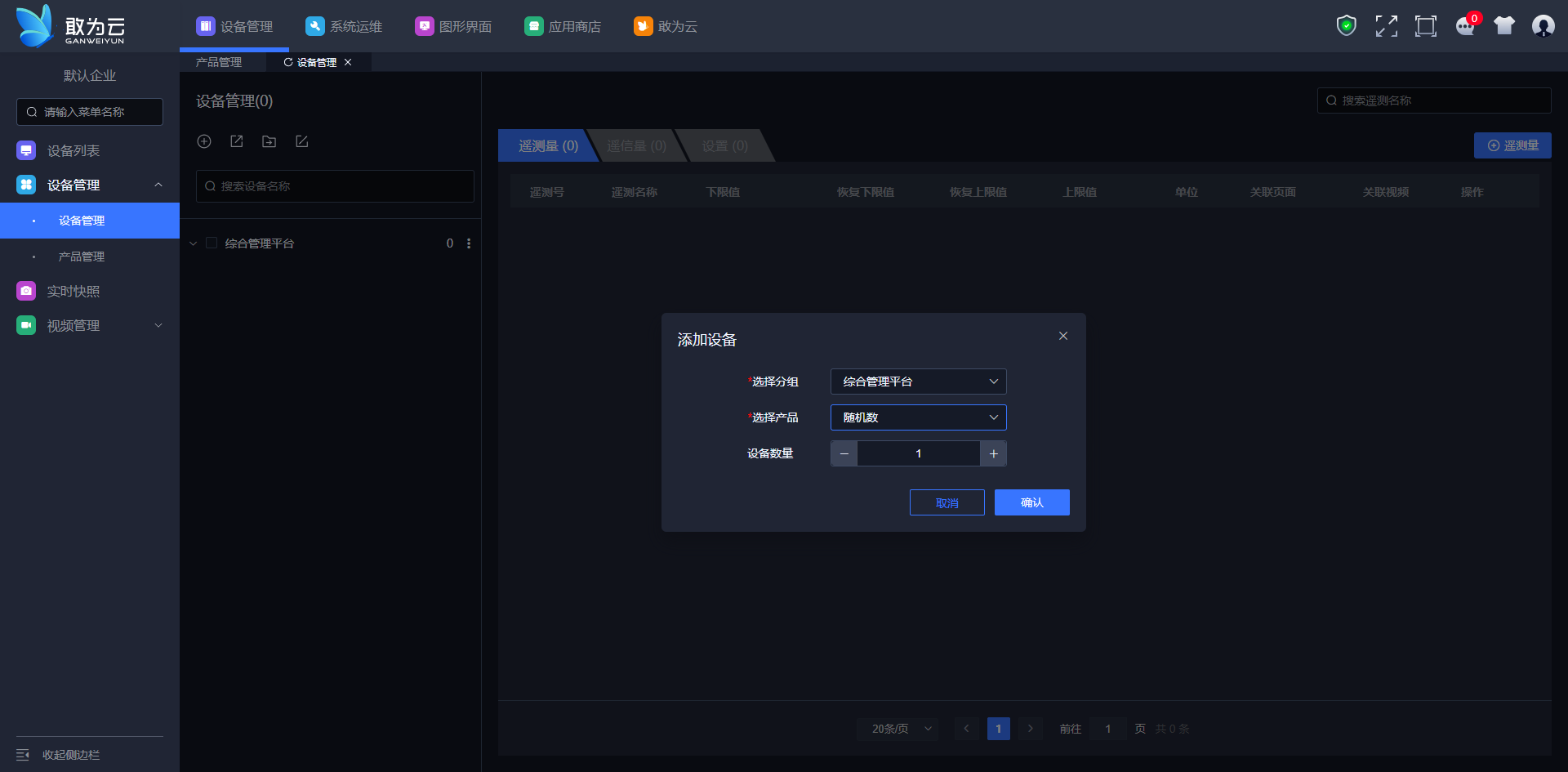The height and width of the screenshot is (772, 1568).
Task: Close the 设备管理 page tab
Action: (x=348, y=62)
